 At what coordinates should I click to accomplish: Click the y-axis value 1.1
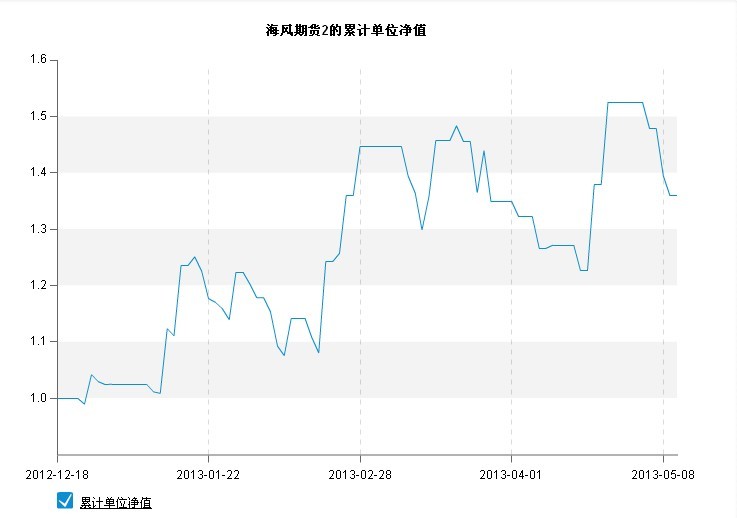[x=39, y=341]
